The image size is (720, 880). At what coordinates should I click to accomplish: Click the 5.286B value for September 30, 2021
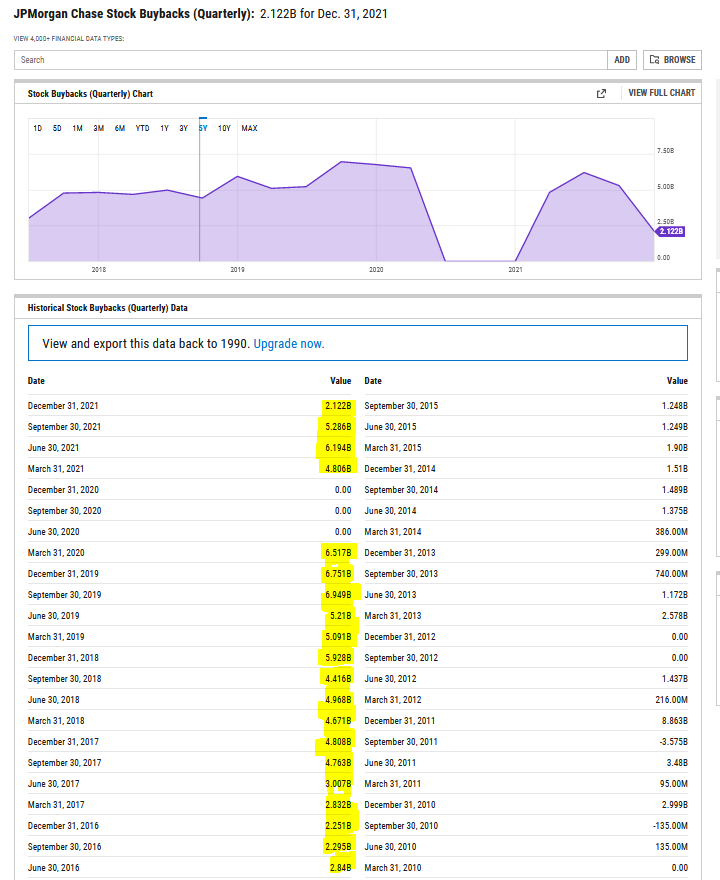338,427
